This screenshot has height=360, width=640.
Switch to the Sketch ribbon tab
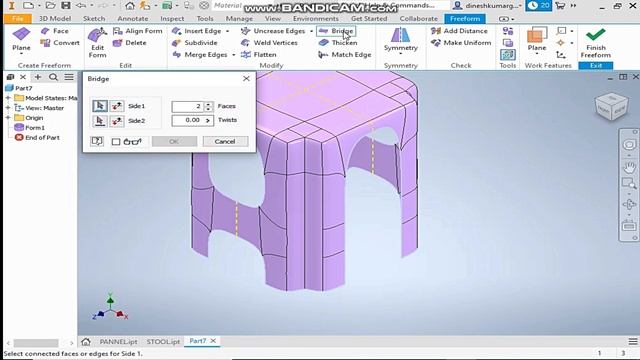point(94,19)
